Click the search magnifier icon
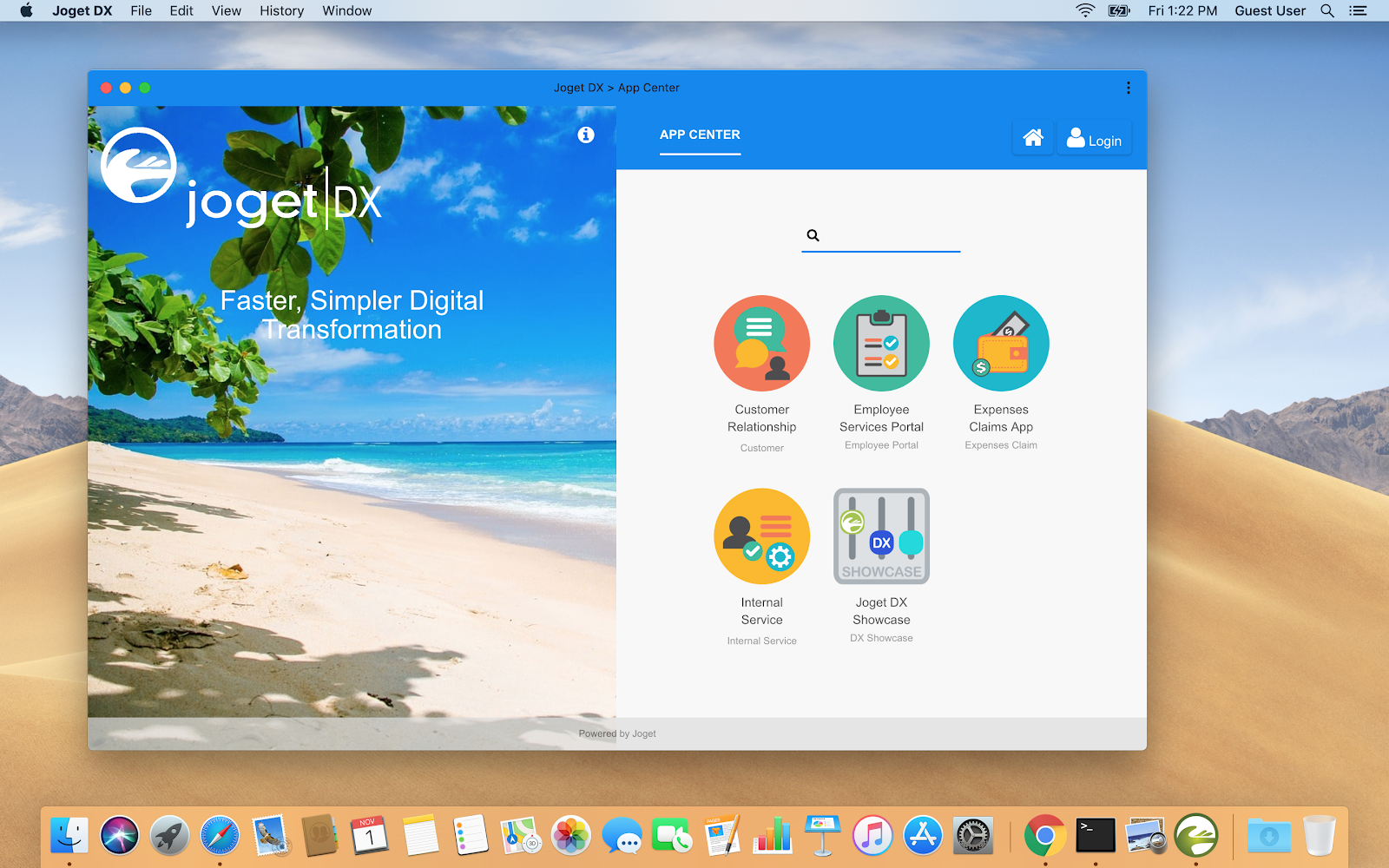The width and height of the screenshot is (1389, 868). click(813, 235)
